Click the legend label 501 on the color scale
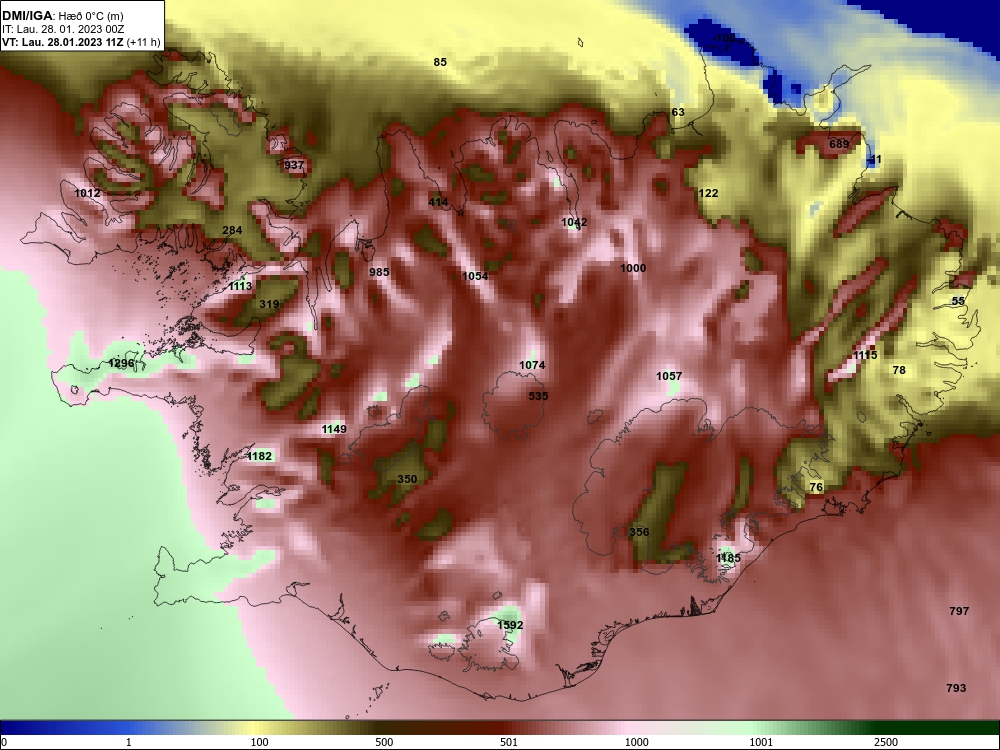 pos(509,742)
